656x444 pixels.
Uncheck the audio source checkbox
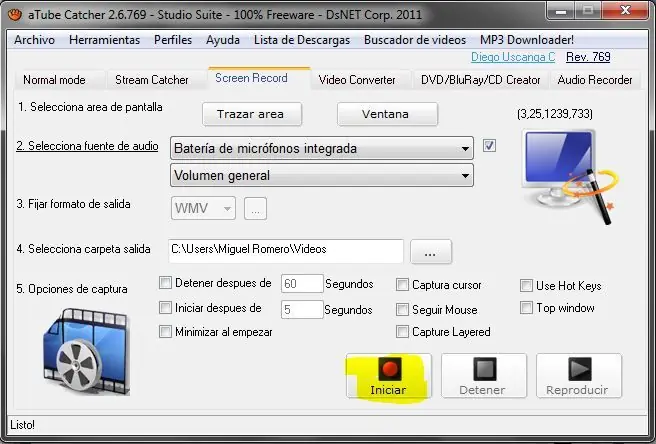click(489, 146)
